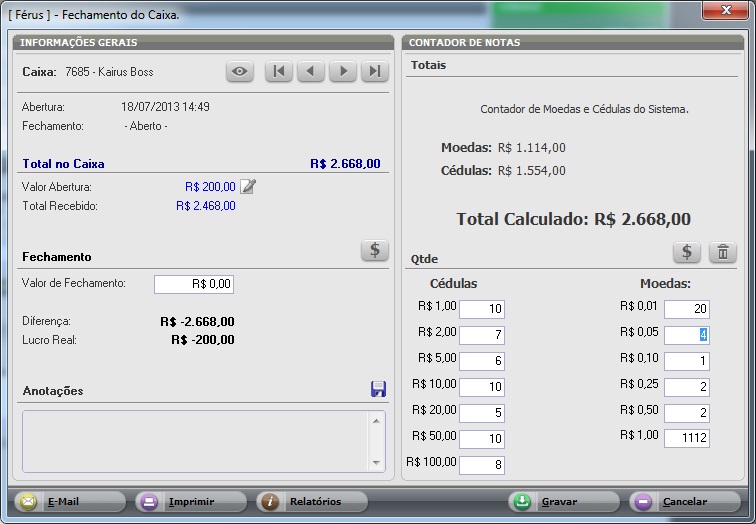
Task: Click the '- Aberto -' fechamento status
Action: 146,126
